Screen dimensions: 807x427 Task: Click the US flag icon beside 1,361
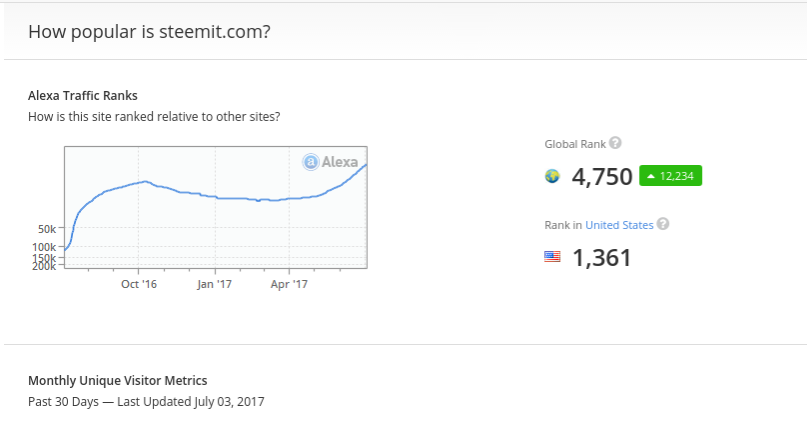[x=552, y=257]
